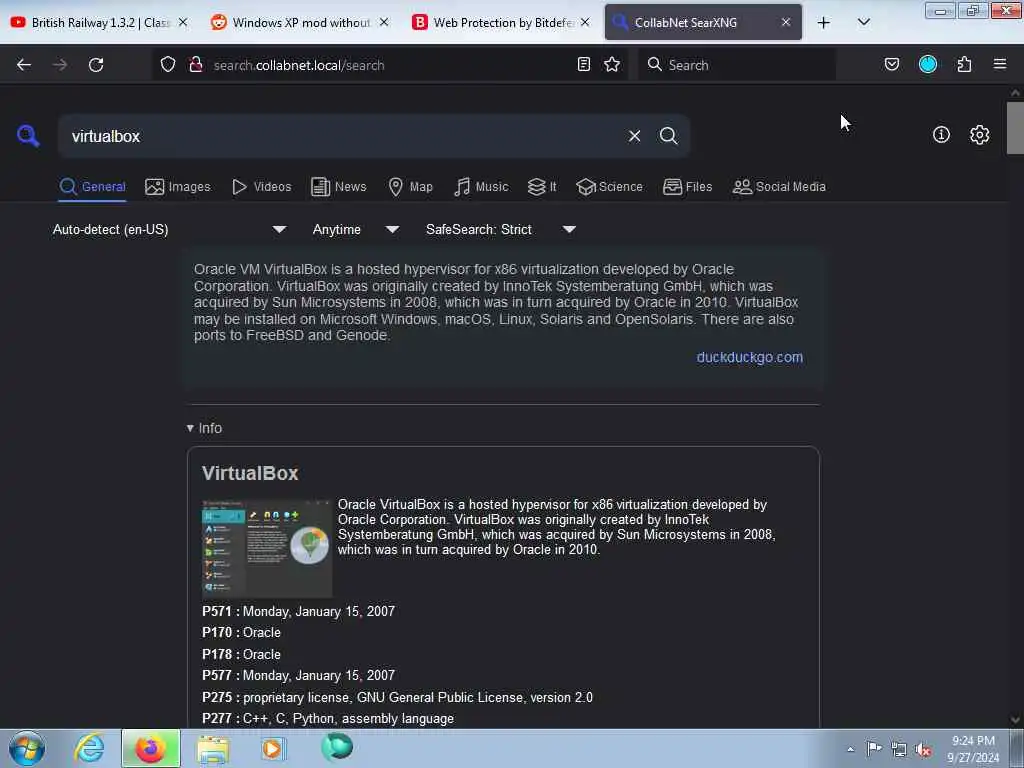The width and height of the screenshot is (1024, 768).
Task: Click the Firefox taskbar icon
Action: coord(150,748)
